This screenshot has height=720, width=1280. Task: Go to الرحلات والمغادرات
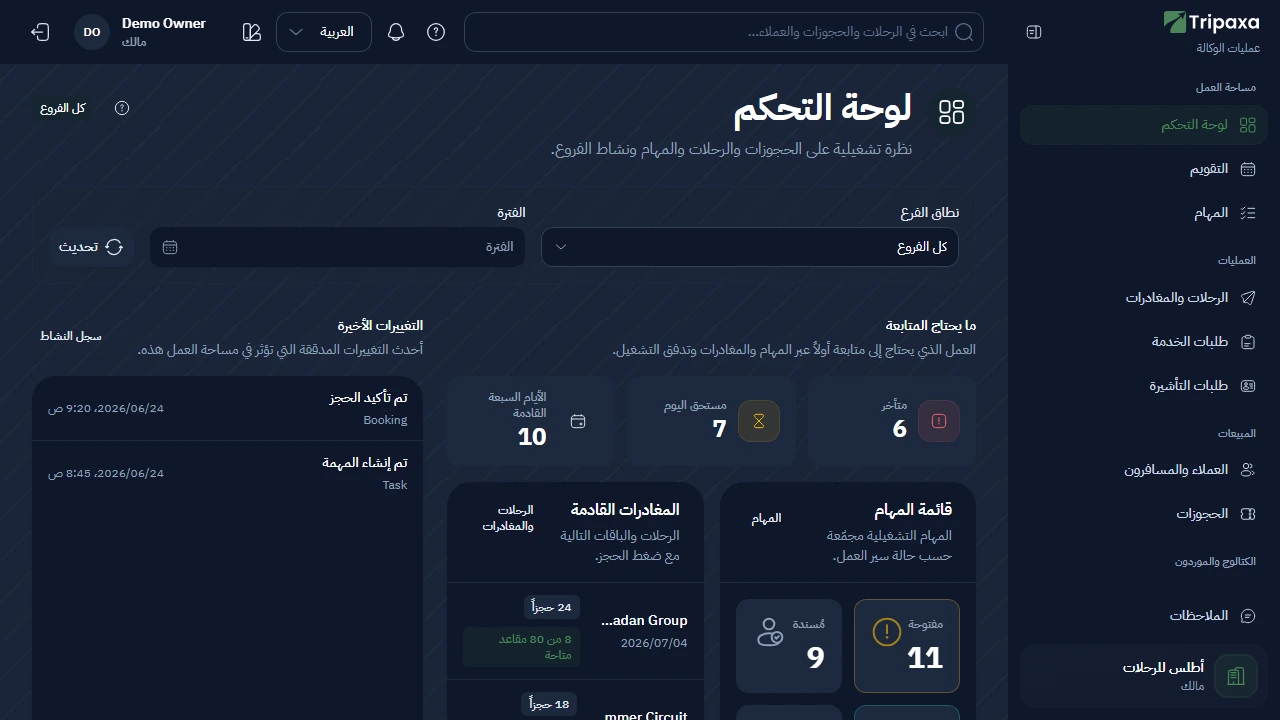(x=1144, y=297)
